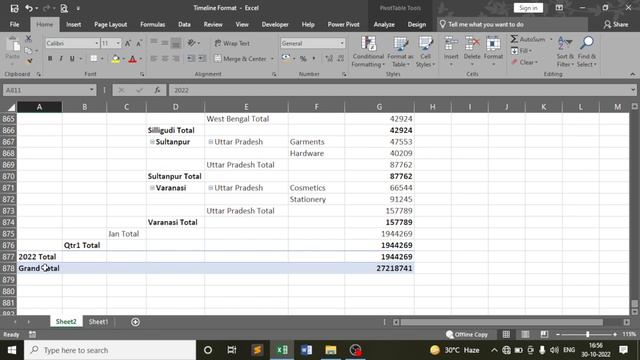Click the Page Layout view icon in status bar
Screen dimensions: 640x360
pos(525,334)
